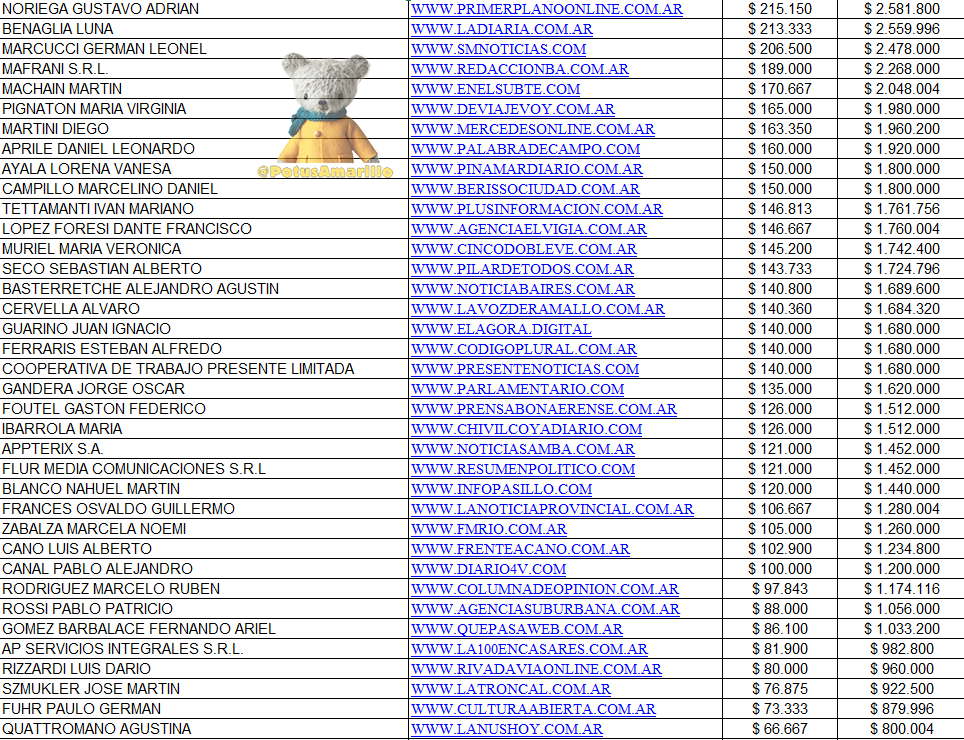Viewport: 964px width, 740px height.
Task: Open the WWW.AGENCIAELVIGIA.COM.AR link
Action: (529, 229)
